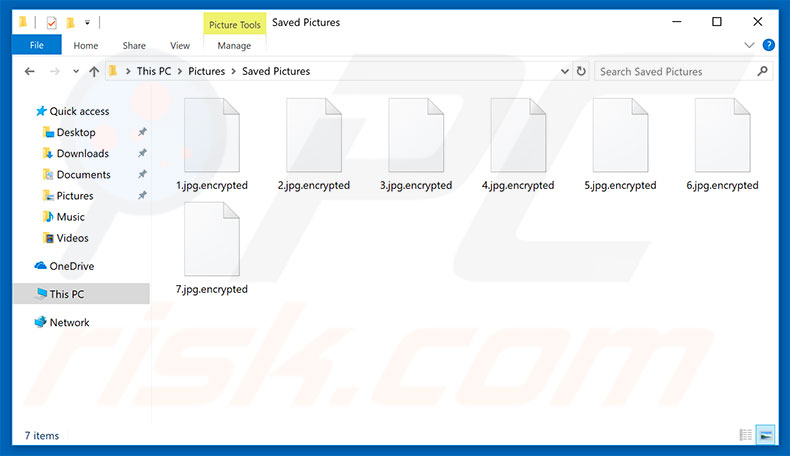Switch to Large icons view in status bar

(x=765, y=435)
